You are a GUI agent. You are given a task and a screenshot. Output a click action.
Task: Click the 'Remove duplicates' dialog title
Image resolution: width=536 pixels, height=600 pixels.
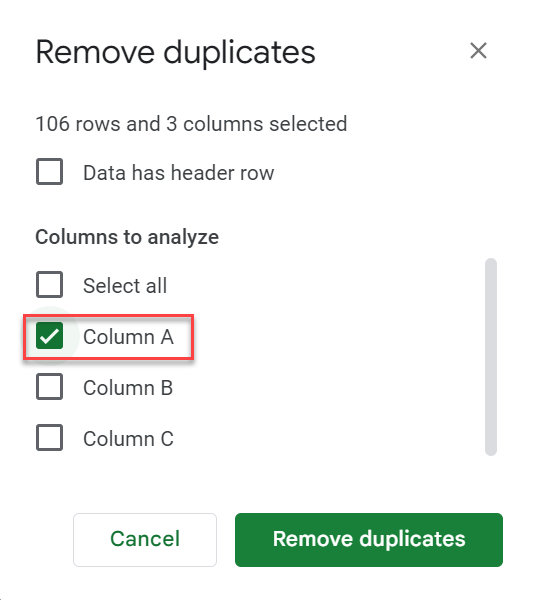176,52
